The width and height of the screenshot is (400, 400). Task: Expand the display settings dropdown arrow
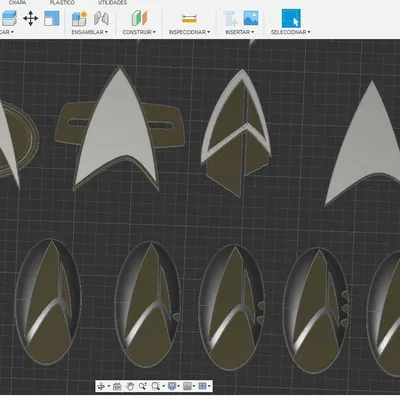pos(179,387)
